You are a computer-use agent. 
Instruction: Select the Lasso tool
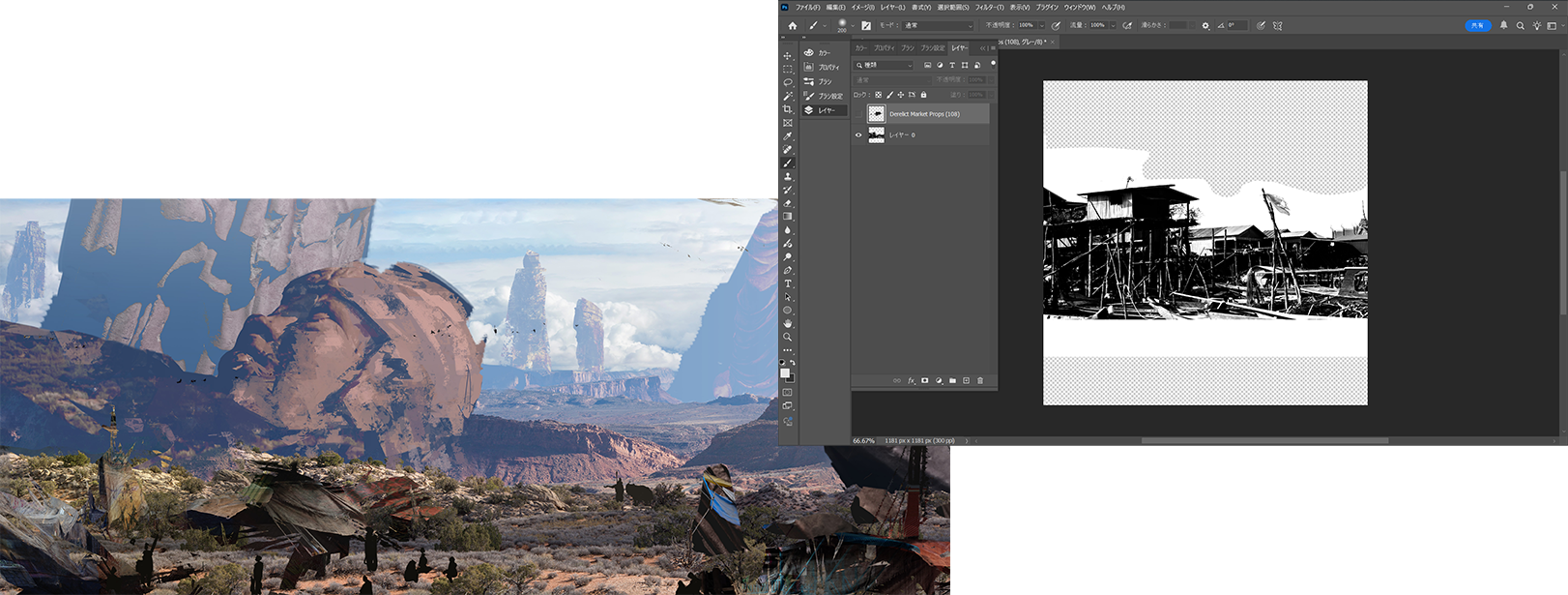tap(787, 82)
